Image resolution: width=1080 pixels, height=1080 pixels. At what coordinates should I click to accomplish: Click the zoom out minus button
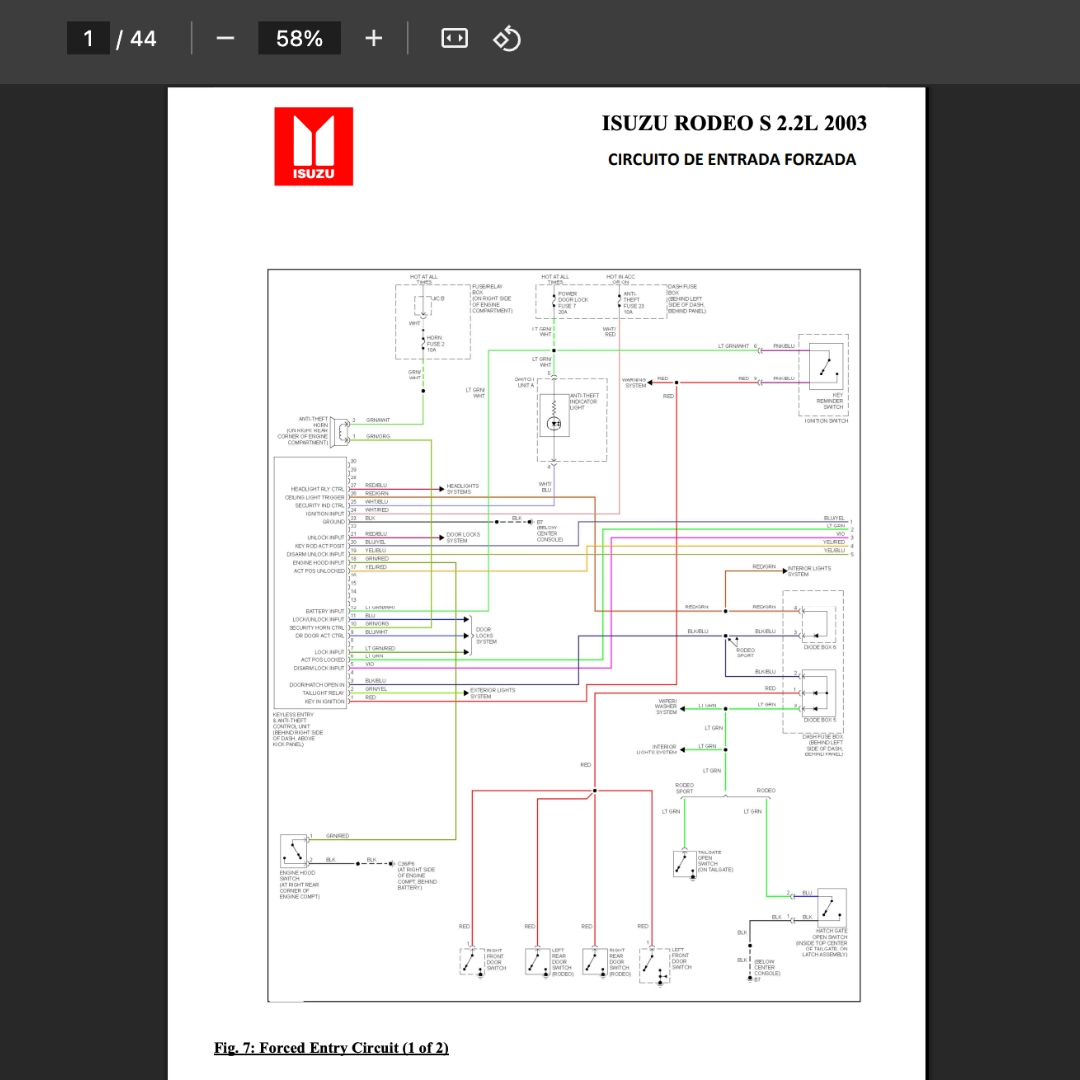(225, 39)
